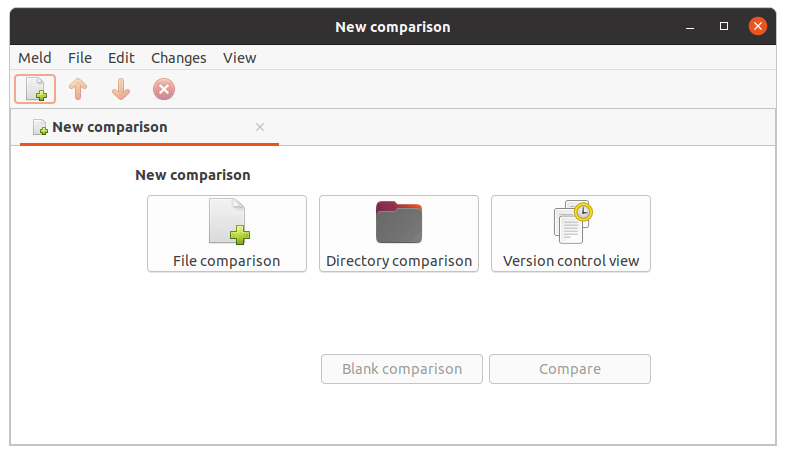Open the File menu
Image resolution: width=786 pixels, height=455 pixels.
coord(80,58)
